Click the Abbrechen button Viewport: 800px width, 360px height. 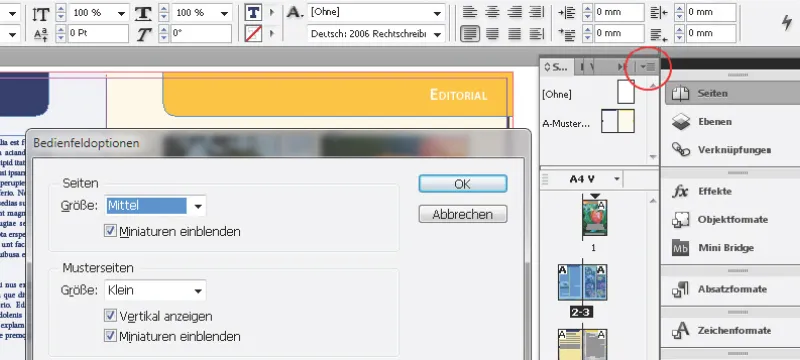[x=463, y=214]
